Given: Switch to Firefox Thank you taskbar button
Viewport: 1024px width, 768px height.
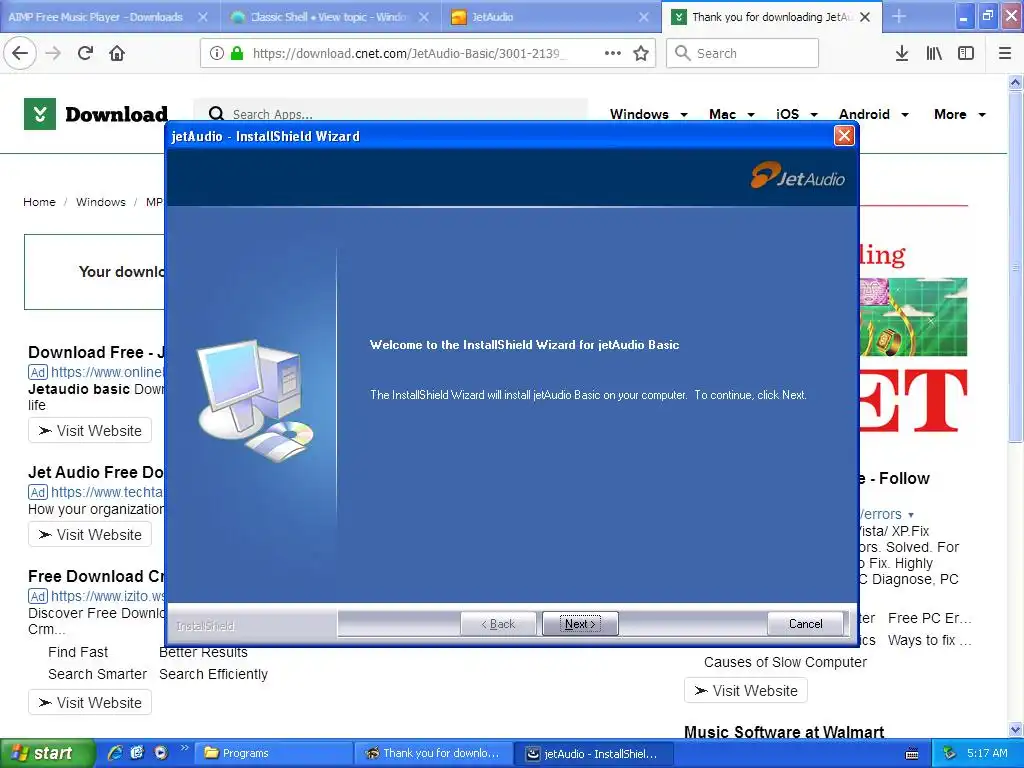Looking at the screenshot, I should 433,753.
